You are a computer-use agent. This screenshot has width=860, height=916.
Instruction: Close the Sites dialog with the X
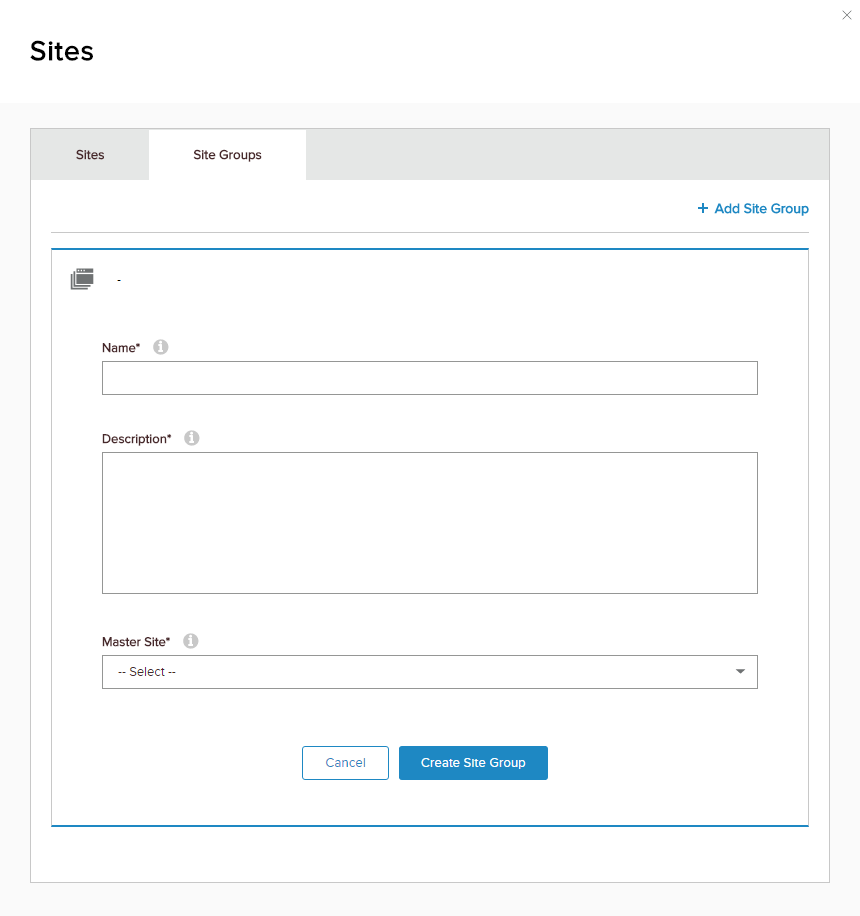point(847,15)
